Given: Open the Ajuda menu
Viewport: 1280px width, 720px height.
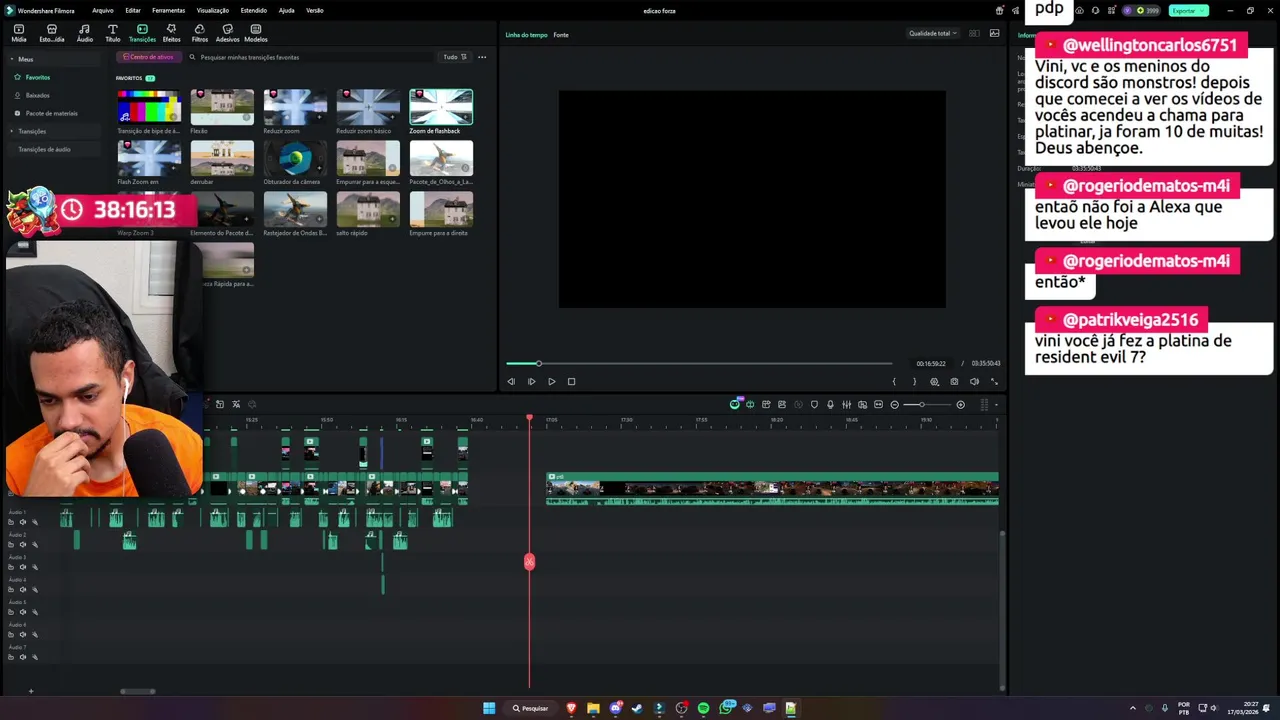Looking at the screenshot, I should 287,10.
